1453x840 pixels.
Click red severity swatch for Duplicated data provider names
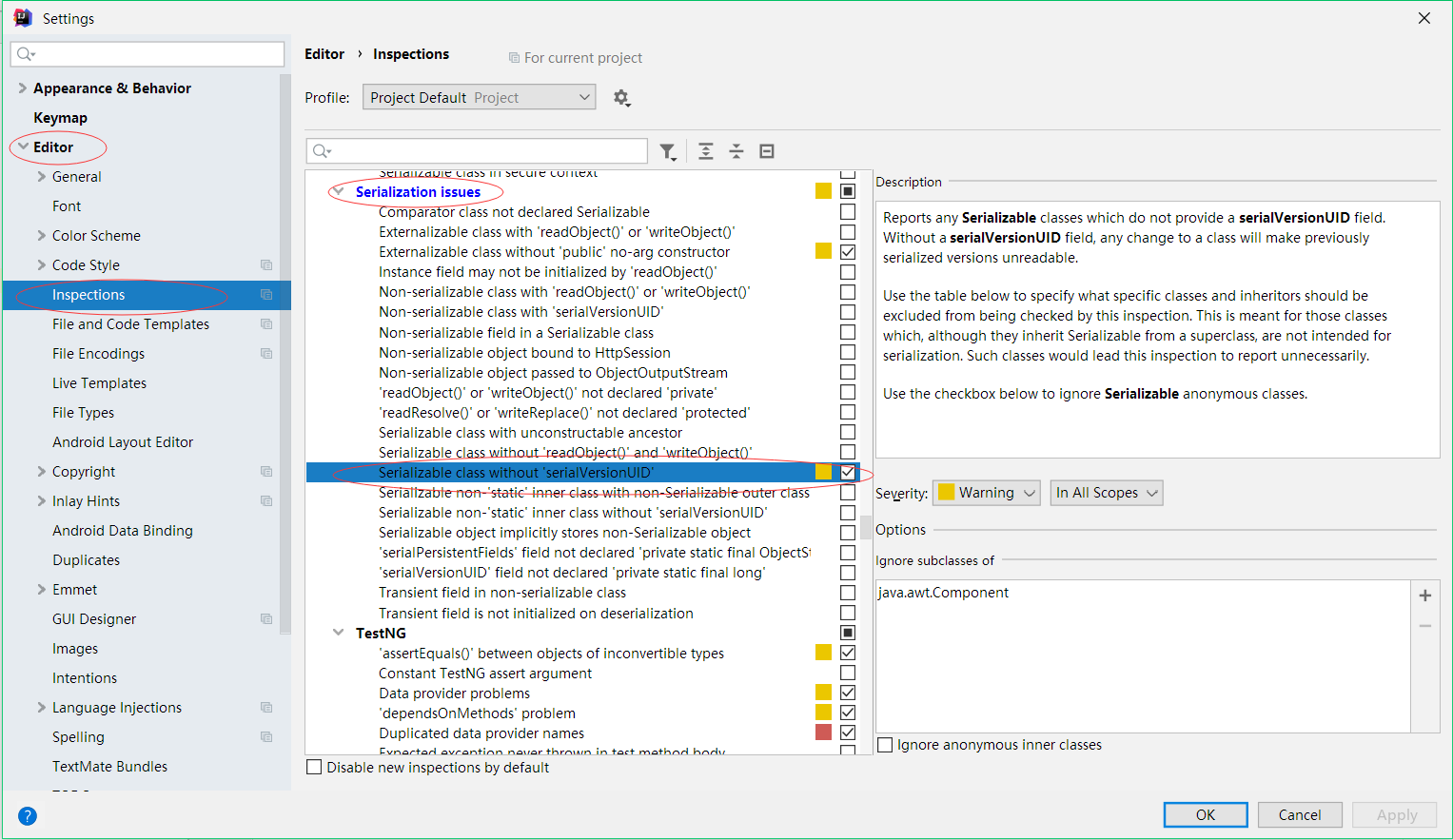click(x=824, y=733)
